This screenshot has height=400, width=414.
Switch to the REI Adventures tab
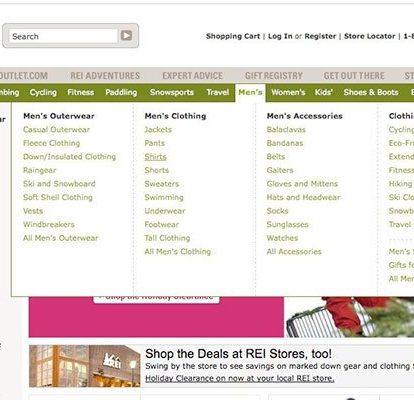tap(105, 76)
